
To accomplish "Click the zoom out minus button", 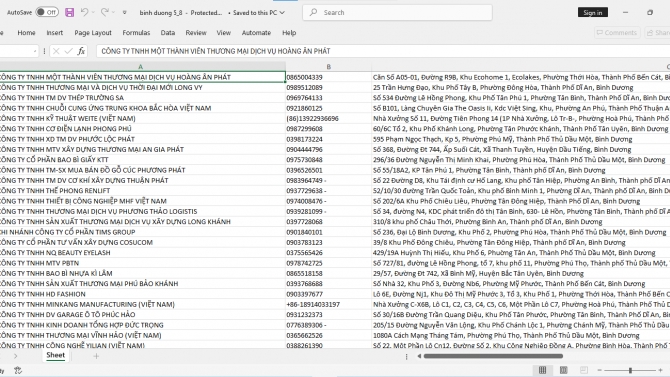I will point(599,370).
